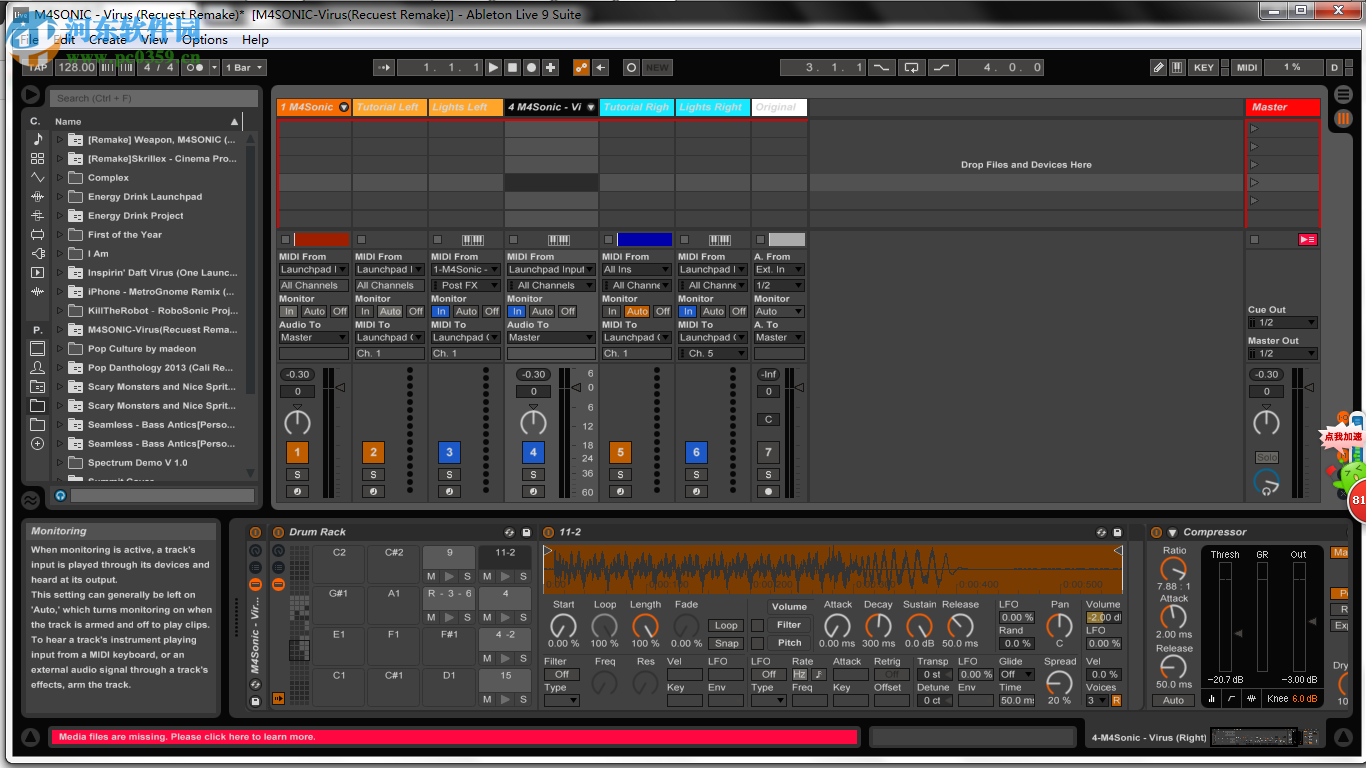Select the Lights Right track header tab

pos(712,107)
